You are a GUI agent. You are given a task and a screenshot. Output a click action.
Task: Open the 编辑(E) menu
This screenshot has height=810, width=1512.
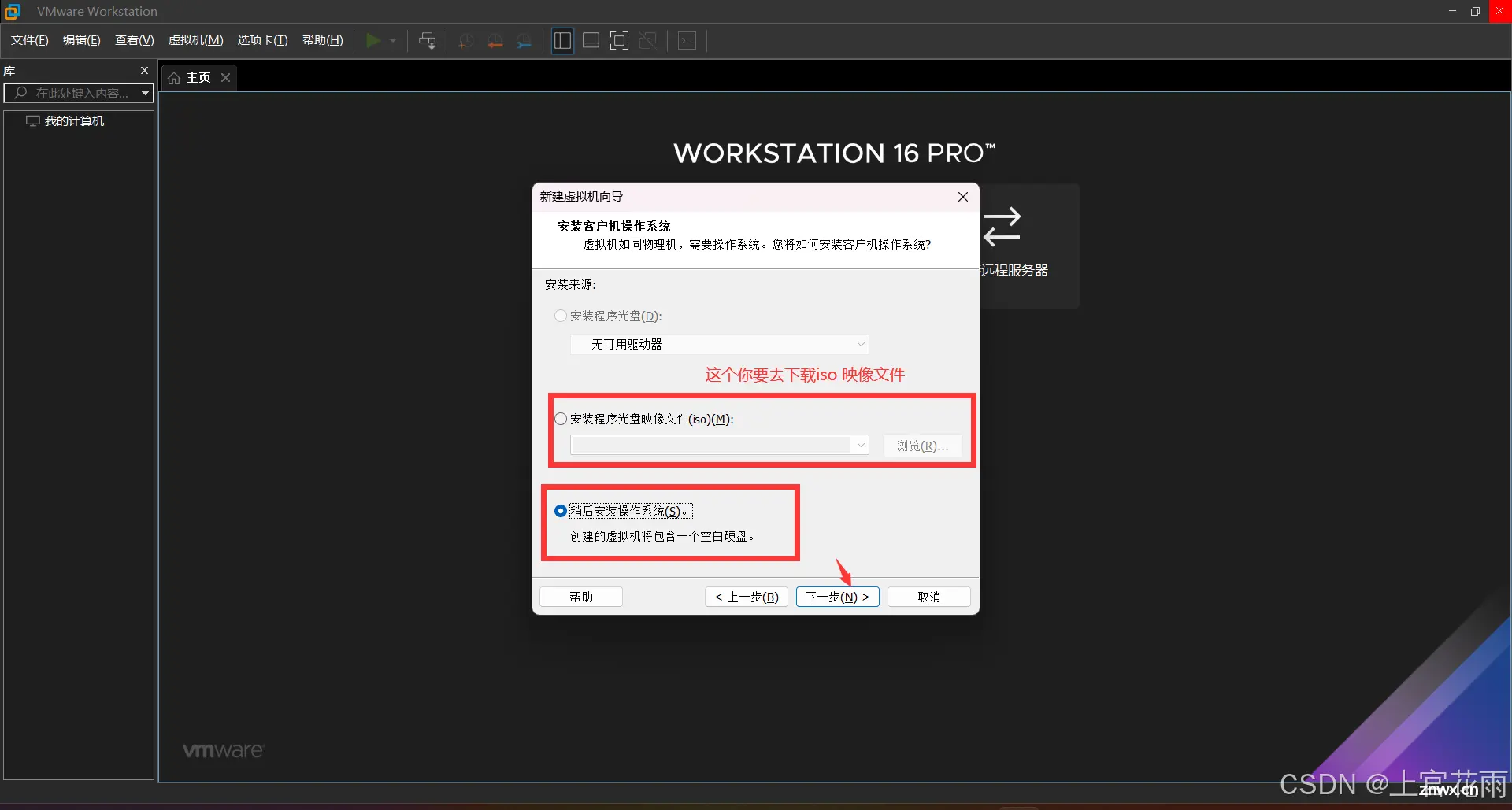click(82, 40)
